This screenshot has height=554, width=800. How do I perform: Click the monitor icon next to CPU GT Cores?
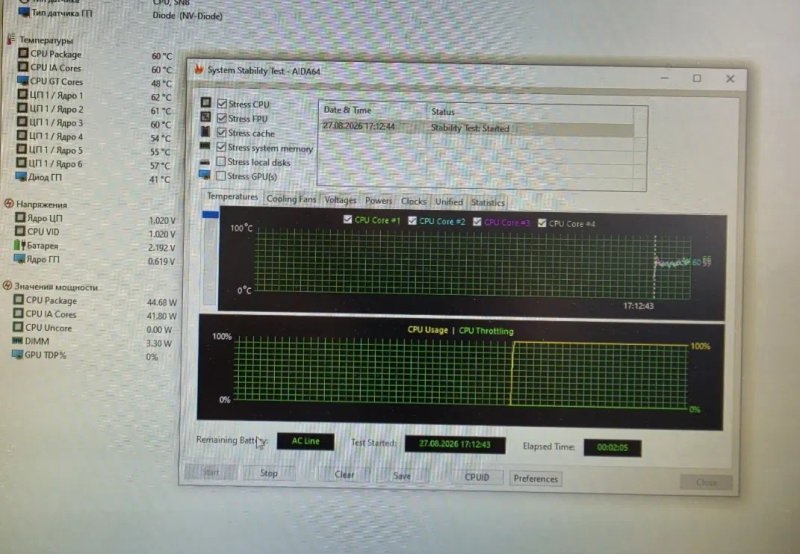point(22,80)
